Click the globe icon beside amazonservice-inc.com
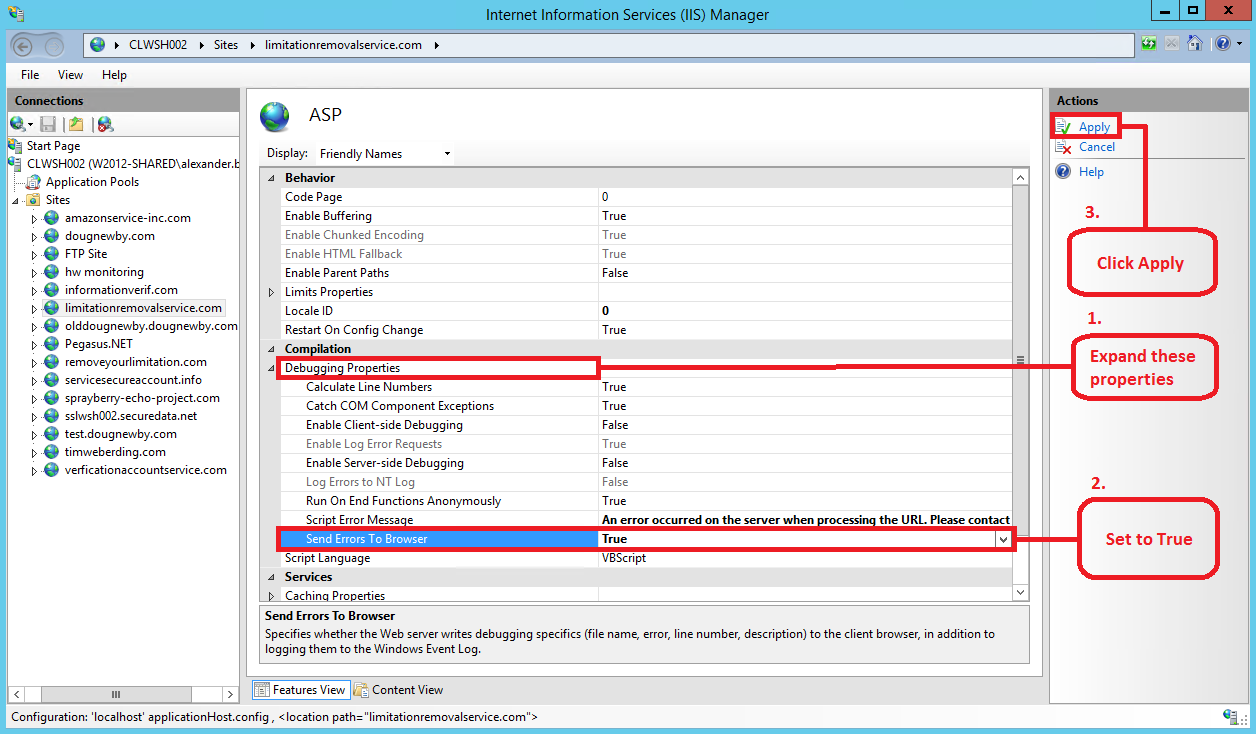 point(52,218)
